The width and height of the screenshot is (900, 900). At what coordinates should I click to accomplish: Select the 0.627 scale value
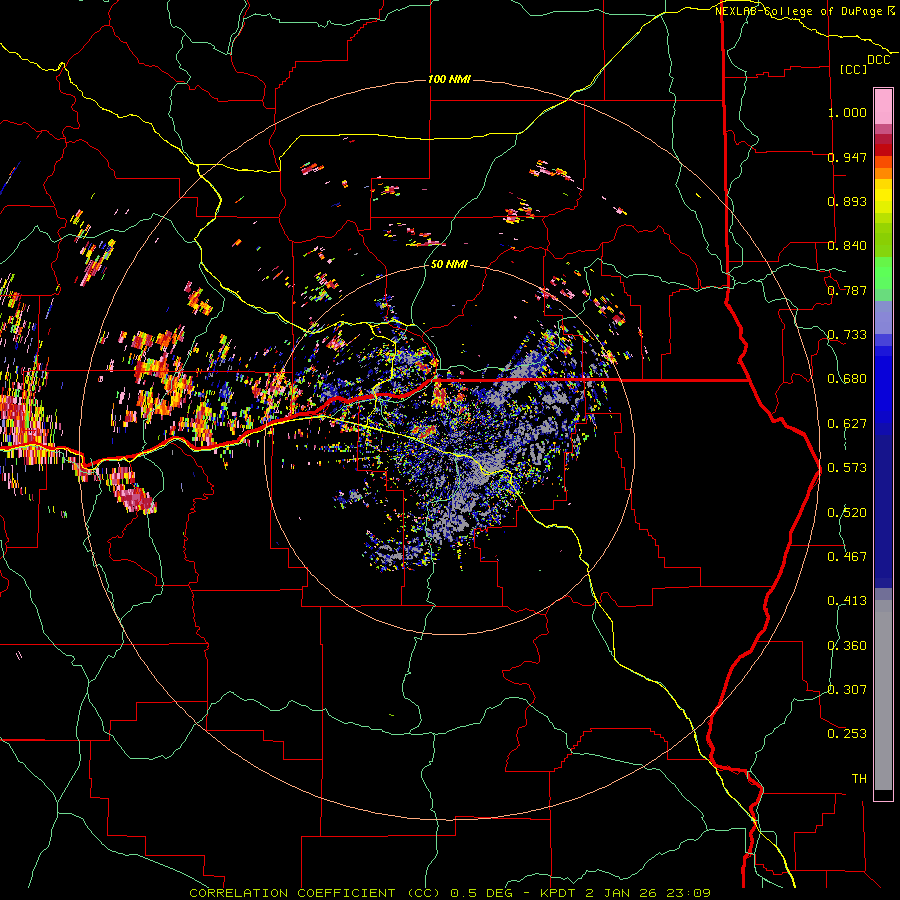pyautogui.click(x=847, y=424)
